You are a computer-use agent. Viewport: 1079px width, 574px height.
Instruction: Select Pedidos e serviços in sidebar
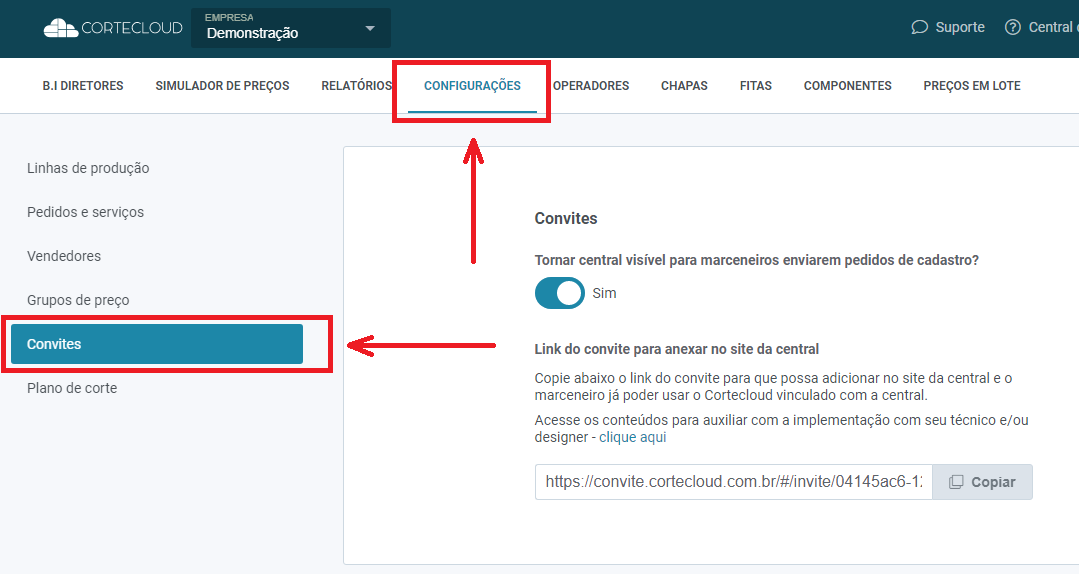[85, 212]
